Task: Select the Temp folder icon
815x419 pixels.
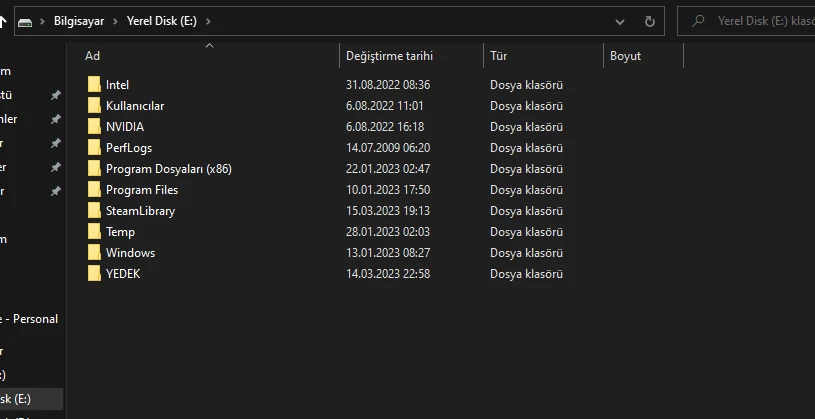Action: [94, 231]
